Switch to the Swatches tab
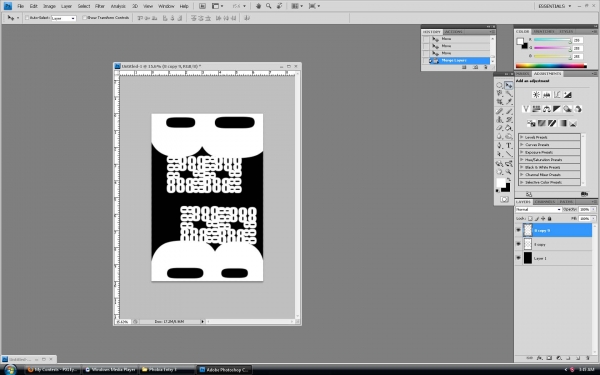Screen dimensions: 600x375 (544, 31)
